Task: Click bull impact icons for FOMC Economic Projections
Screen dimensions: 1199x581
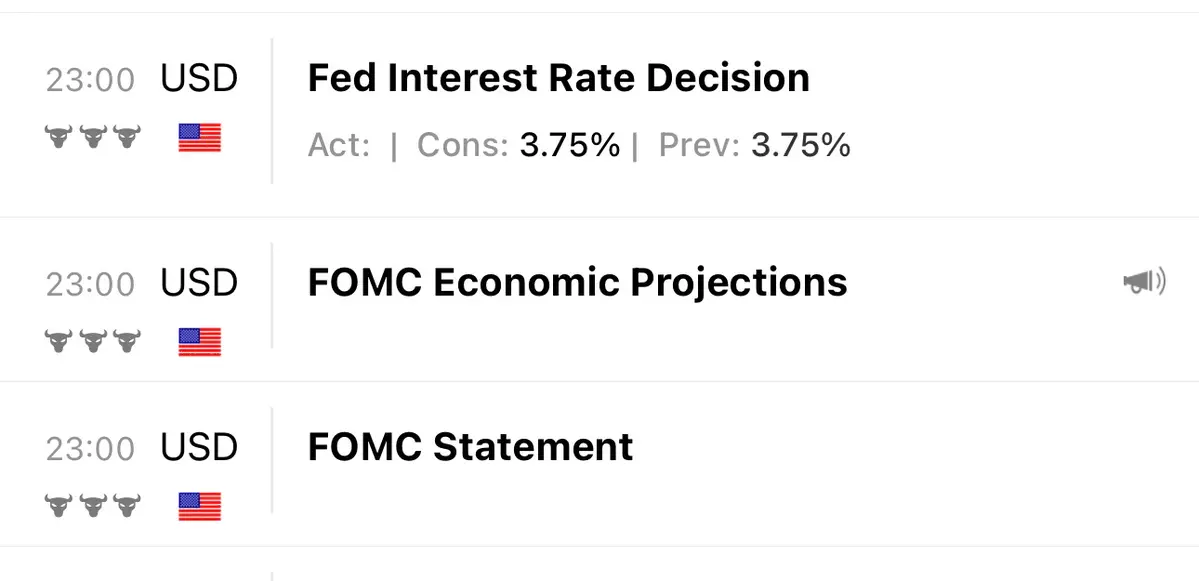Action: [93, 342]
